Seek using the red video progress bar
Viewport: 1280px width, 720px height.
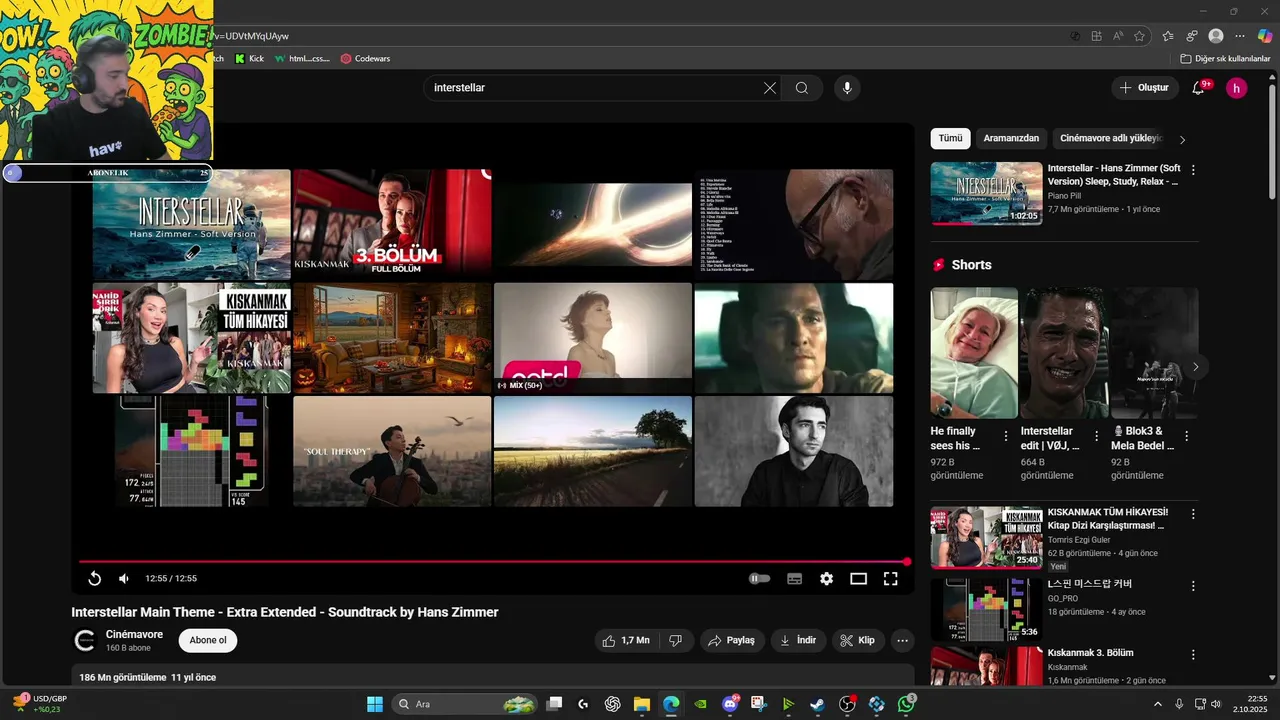[495, 562]
